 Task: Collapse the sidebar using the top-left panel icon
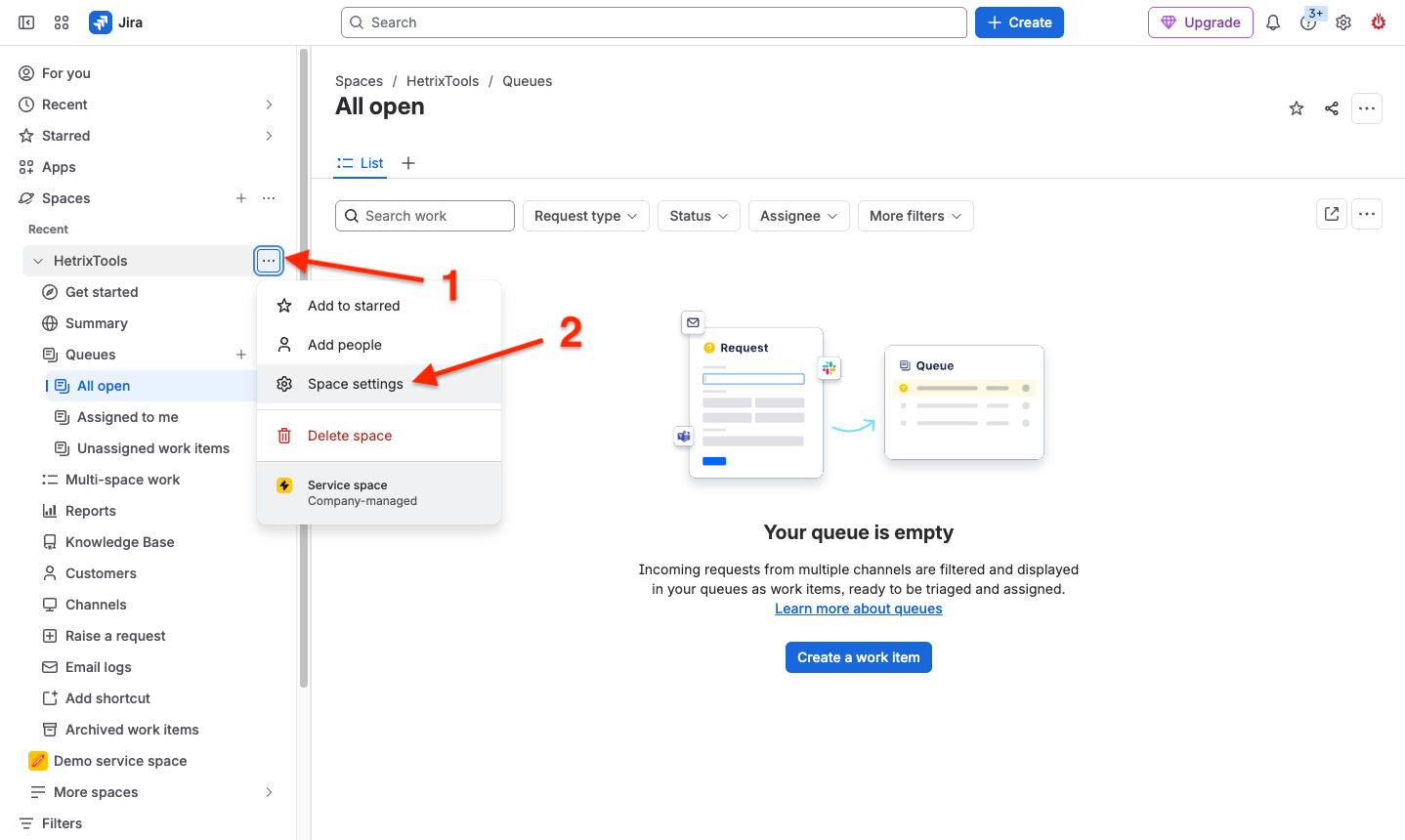pos(26,22)
